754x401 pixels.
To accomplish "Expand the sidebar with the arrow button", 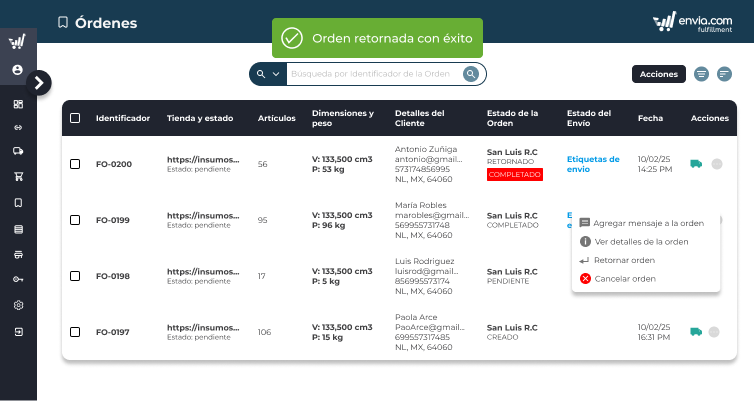I will point(39,83).
